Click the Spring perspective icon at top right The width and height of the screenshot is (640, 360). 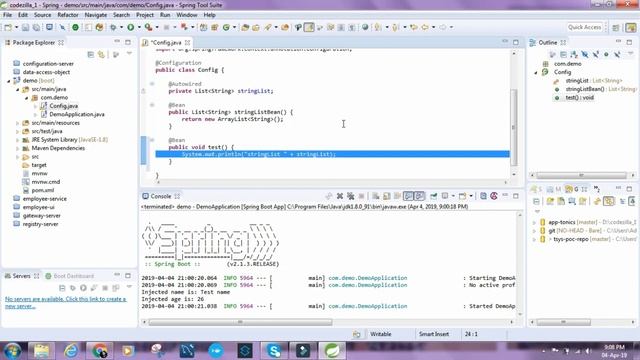point(631,27)
